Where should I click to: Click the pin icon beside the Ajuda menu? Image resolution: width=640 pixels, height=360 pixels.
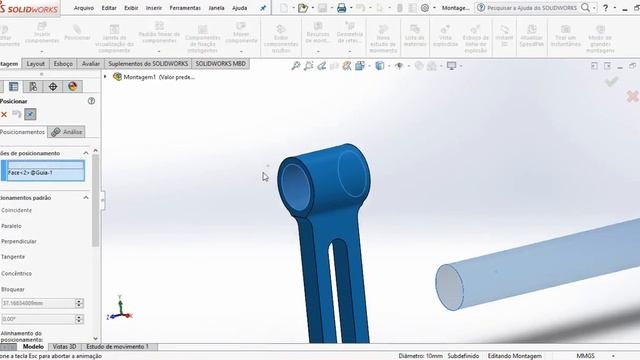[x=263, y=8]
